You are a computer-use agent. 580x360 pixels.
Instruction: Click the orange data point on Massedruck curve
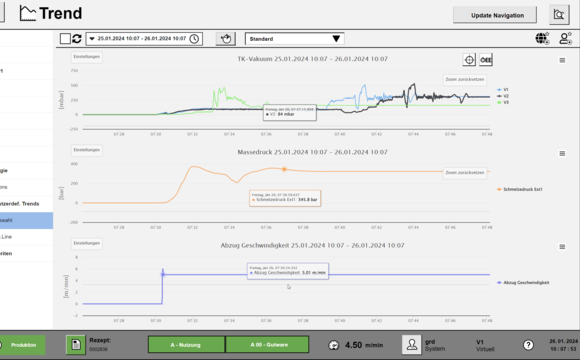click(284, 169)
